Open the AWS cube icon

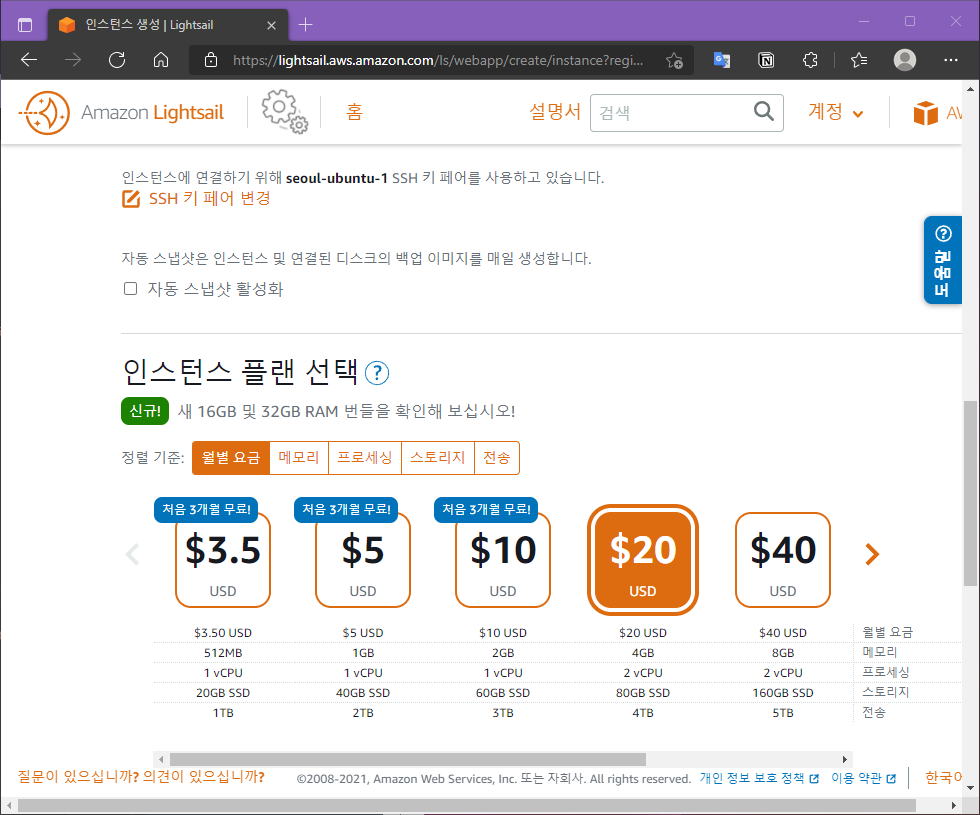tap(926, 113)
